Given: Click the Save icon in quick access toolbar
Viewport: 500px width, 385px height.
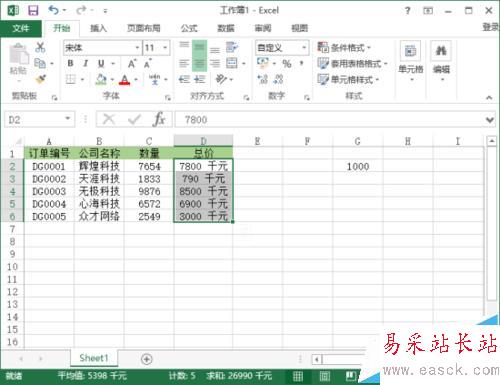Looking at the screenshot, I should point(33,10).
